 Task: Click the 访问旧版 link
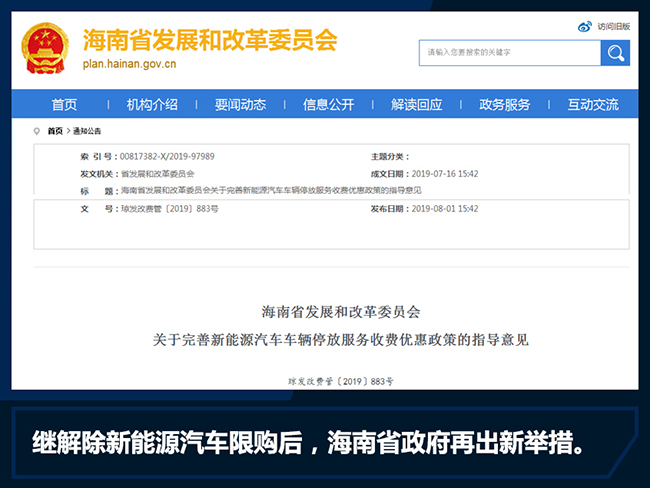click(x=614, y=27)
